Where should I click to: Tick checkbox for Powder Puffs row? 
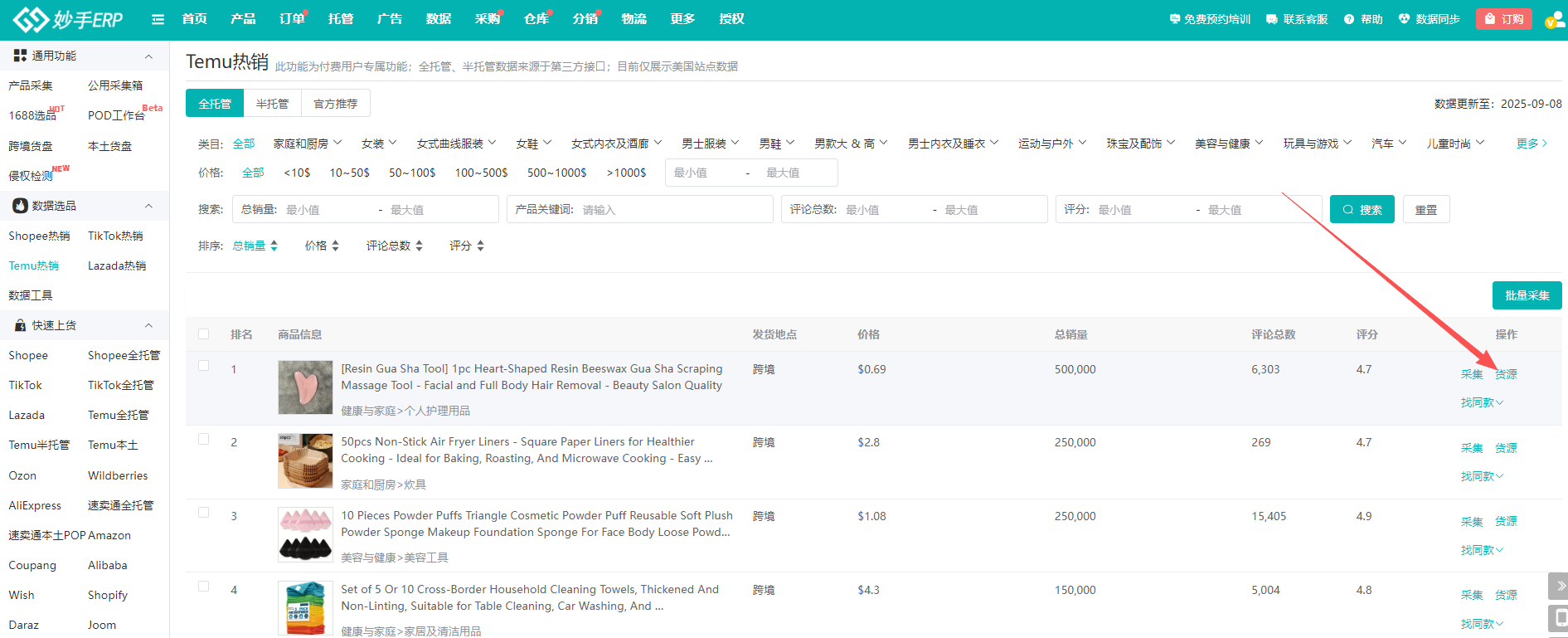(x=204, y=513)
